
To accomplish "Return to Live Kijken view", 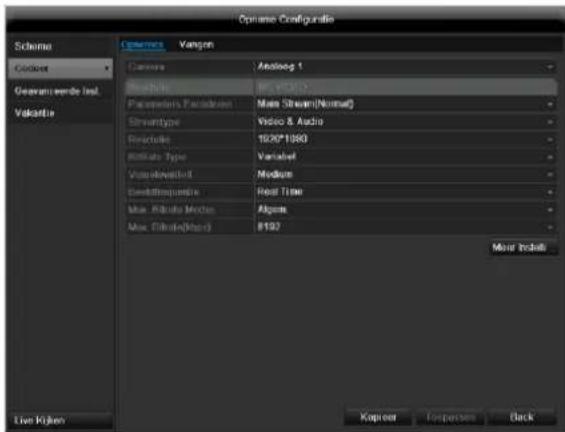I will pyautogui.click(x=60, y=420).
